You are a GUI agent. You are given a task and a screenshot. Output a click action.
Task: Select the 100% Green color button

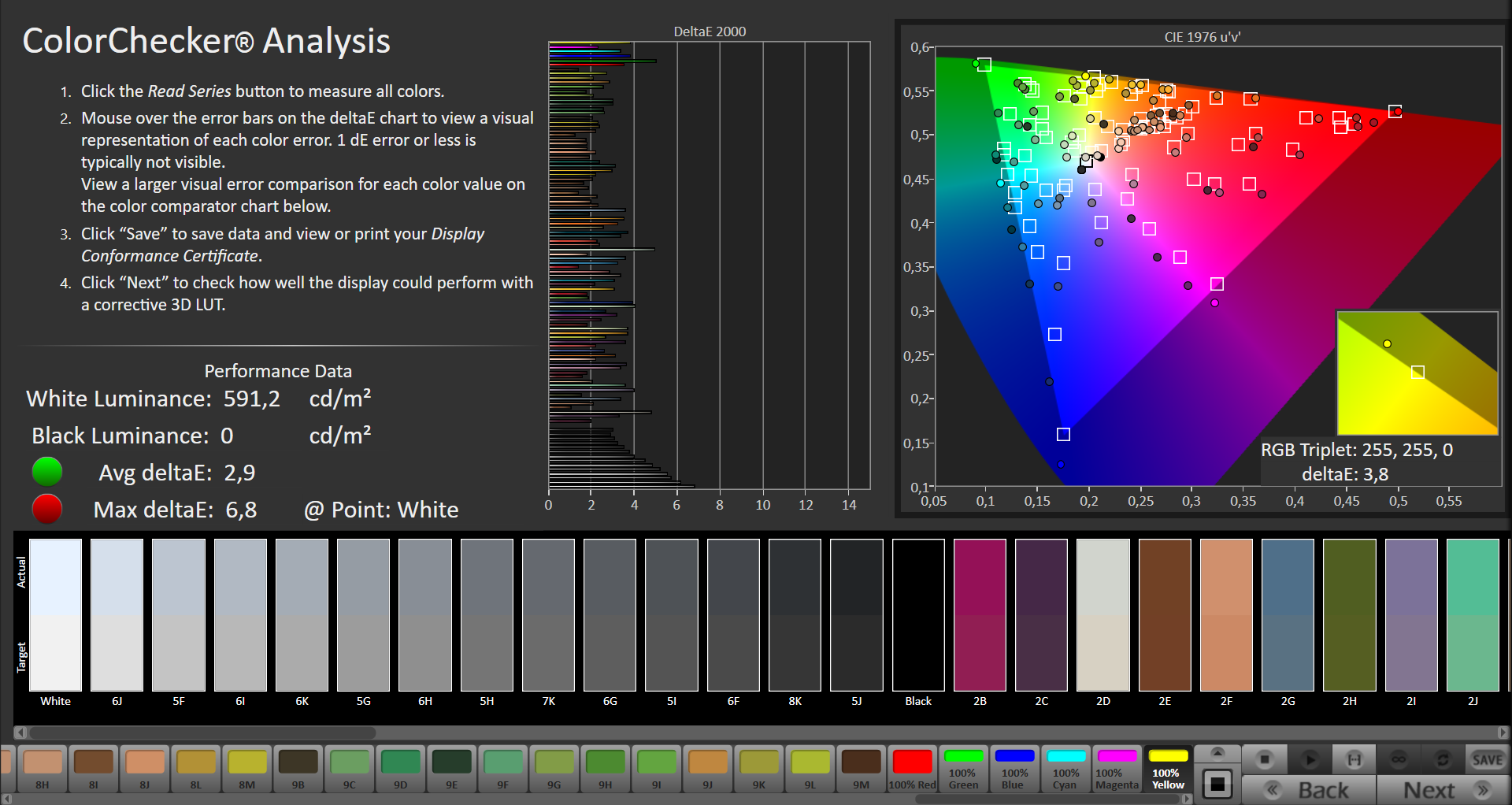click(963, 769)
